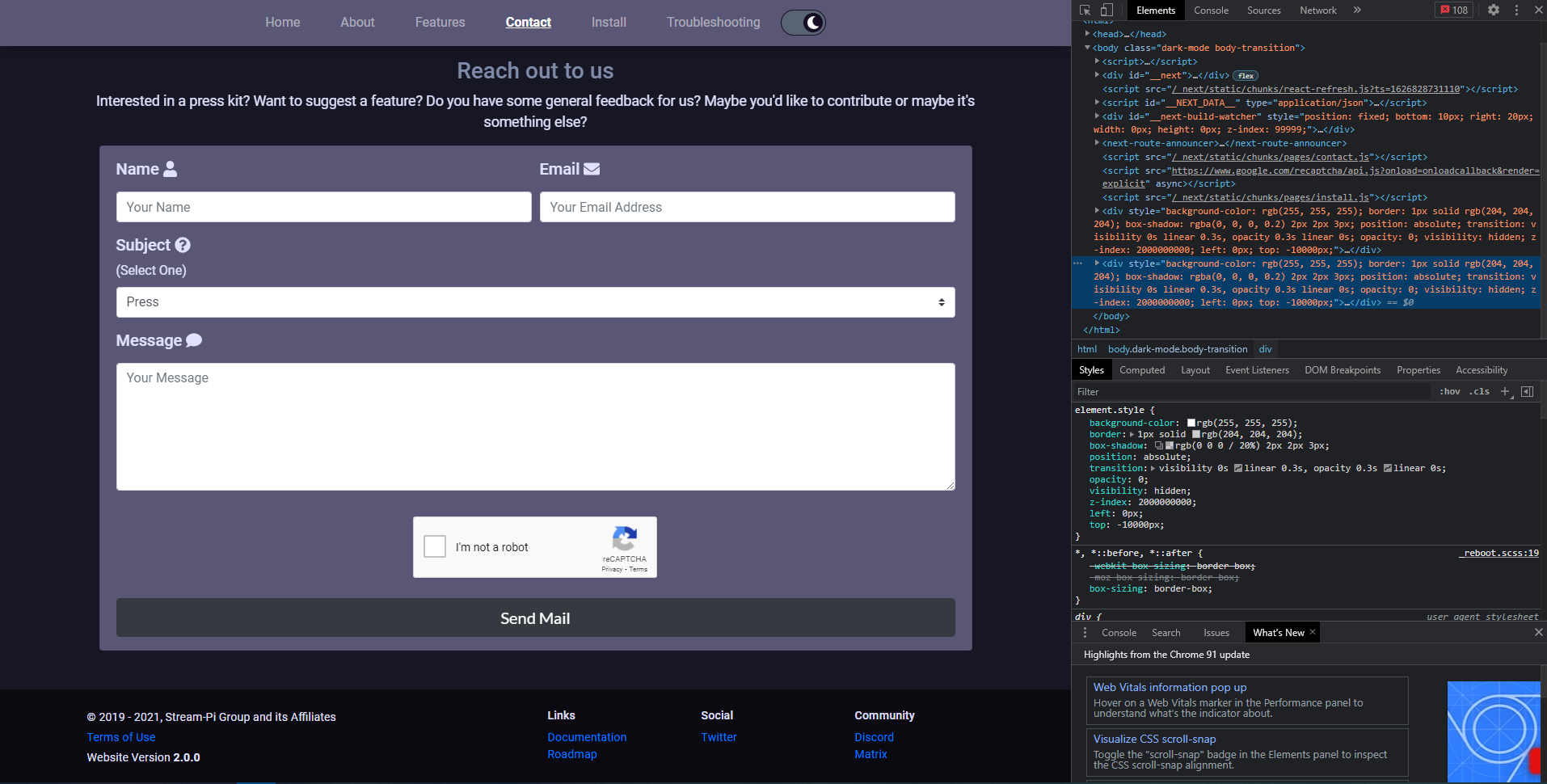The image size is (1547, 784).
Task: Switch to the Network panel tab
Action: coord(1318,11)
